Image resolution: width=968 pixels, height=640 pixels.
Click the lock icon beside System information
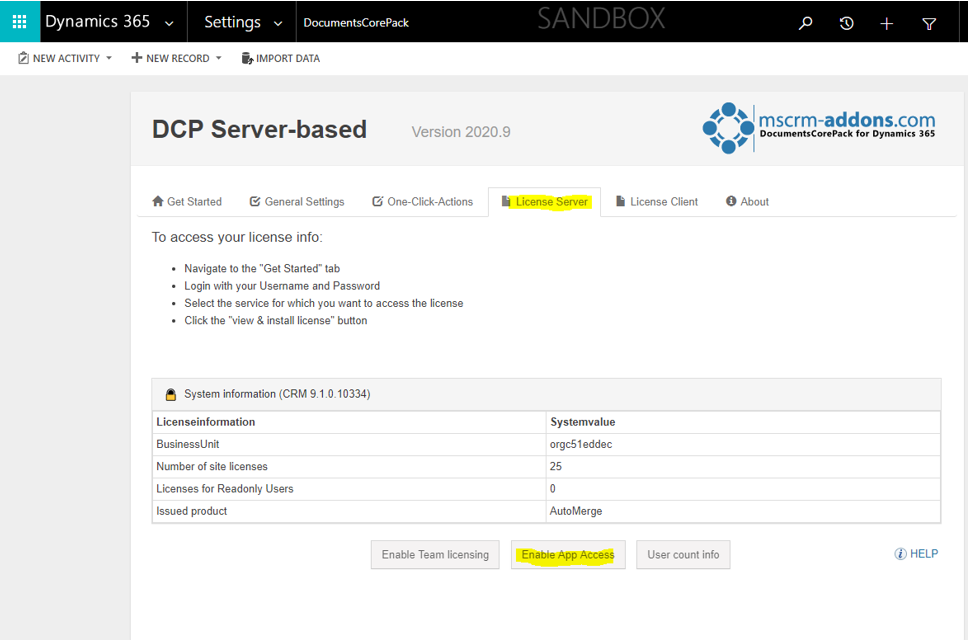[171, 394]
